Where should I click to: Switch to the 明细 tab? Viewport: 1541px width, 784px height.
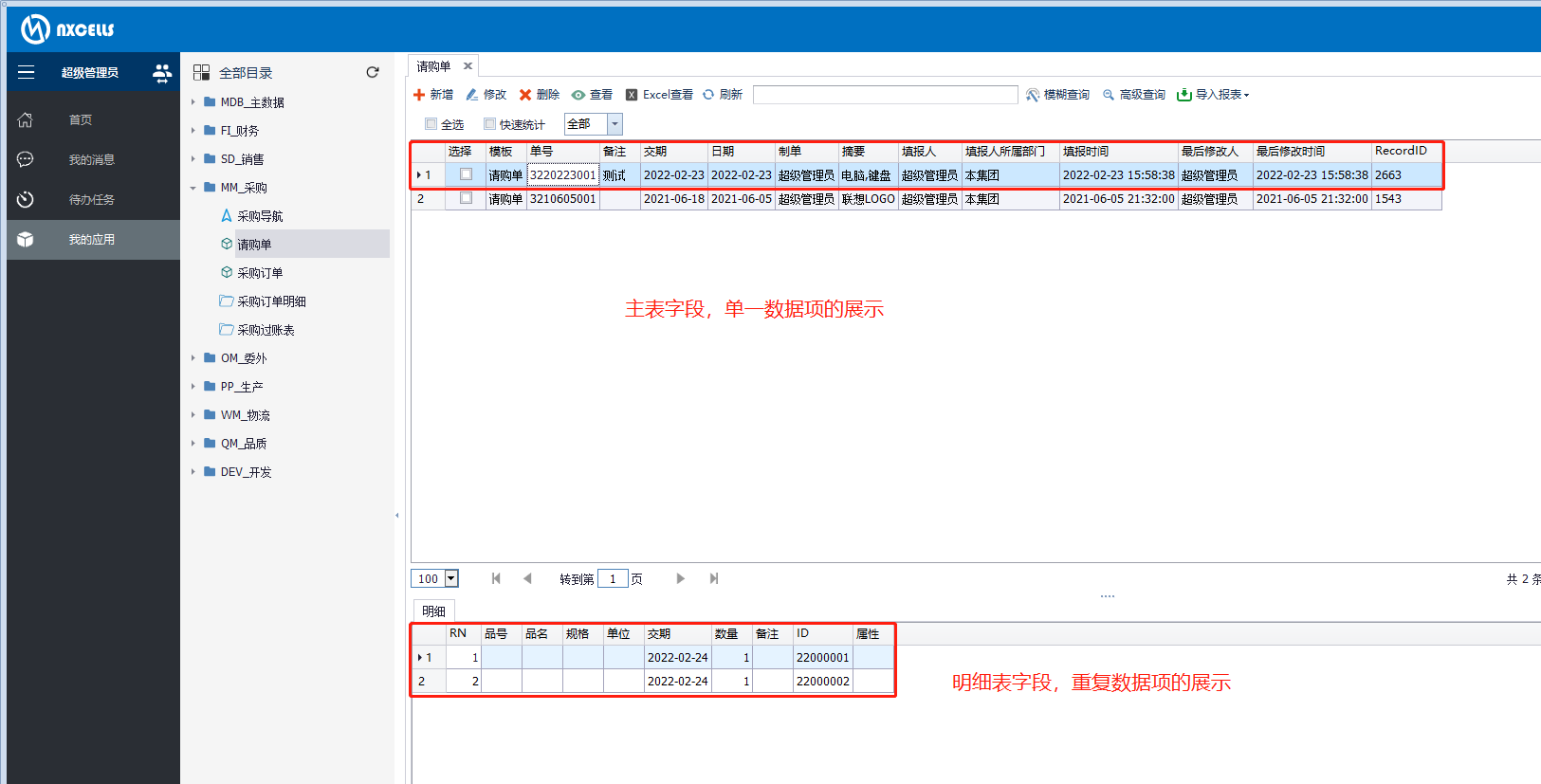tap(433, 611)
